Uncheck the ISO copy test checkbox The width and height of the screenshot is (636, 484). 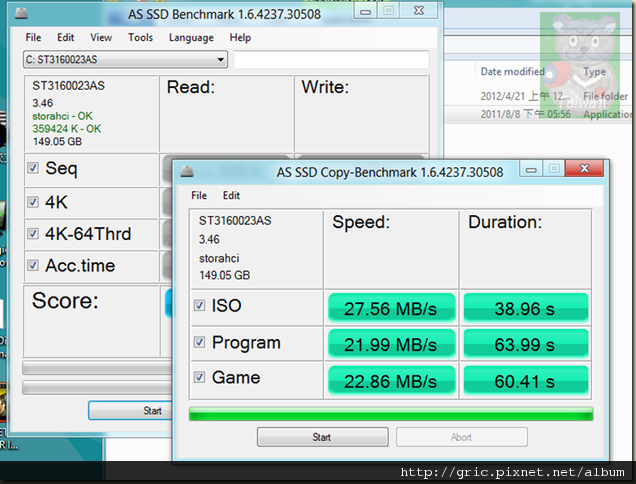199,305
